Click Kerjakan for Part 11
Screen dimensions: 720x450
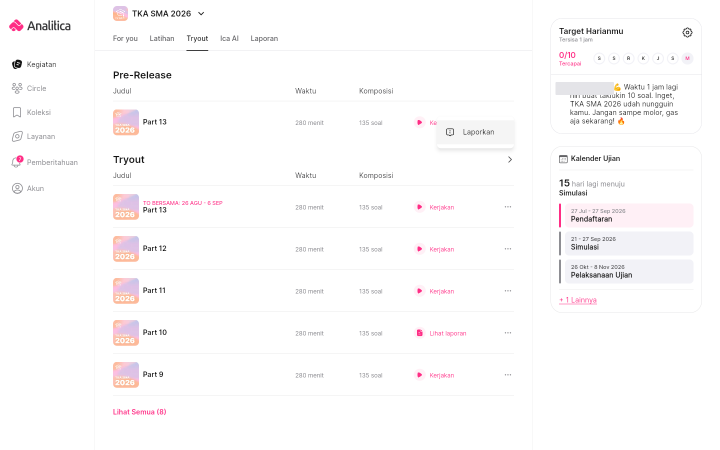point(442,292)
